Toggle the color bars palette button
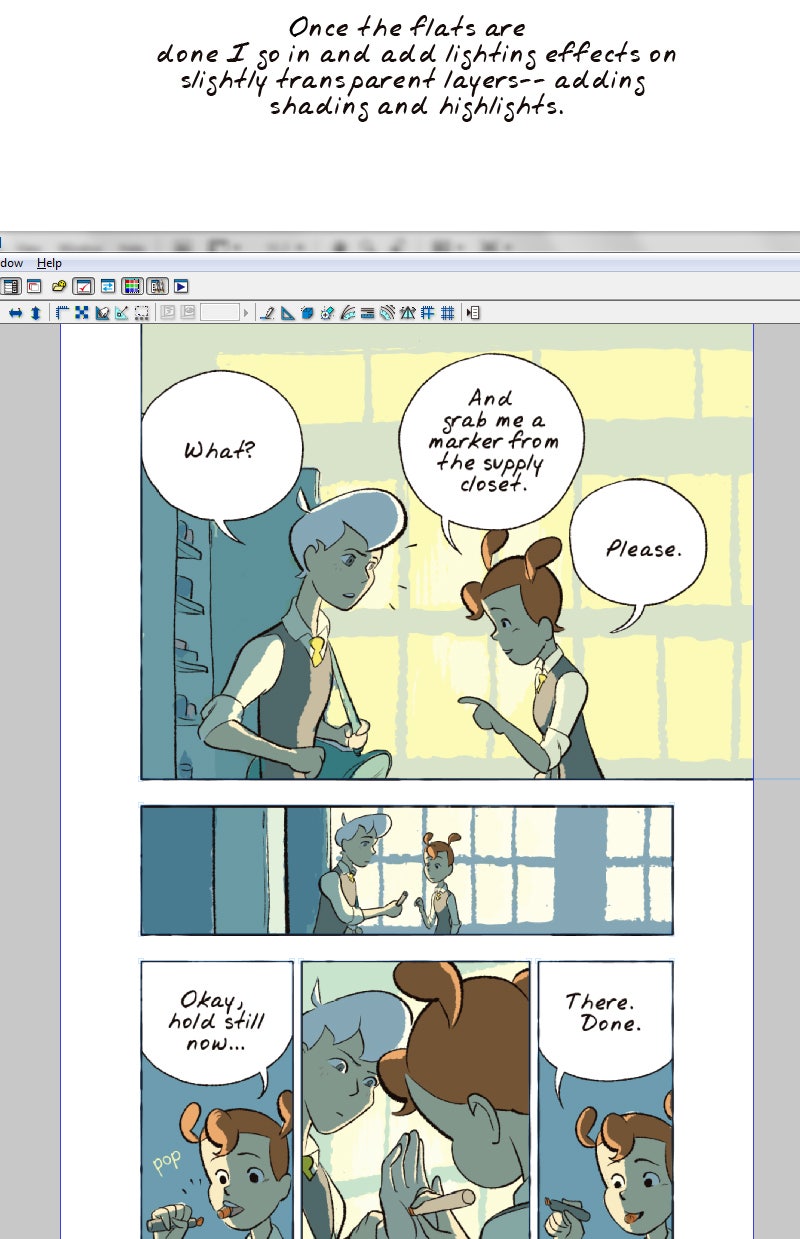Image resolution: width=800 pixels, height=1239 pixels. [132, 286]
